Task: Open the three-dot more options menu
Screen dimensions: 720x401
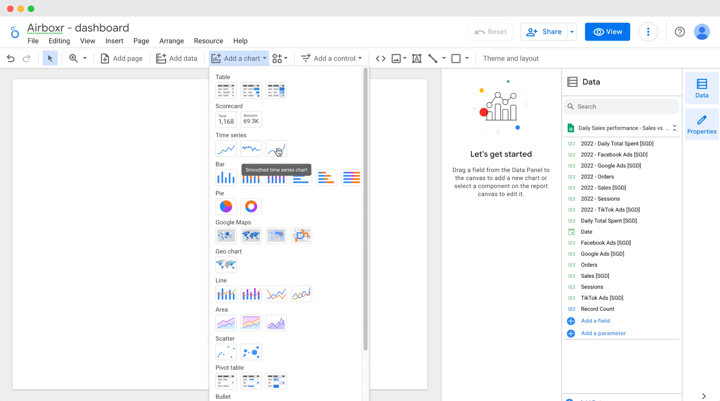Action: tap(648, 32)
